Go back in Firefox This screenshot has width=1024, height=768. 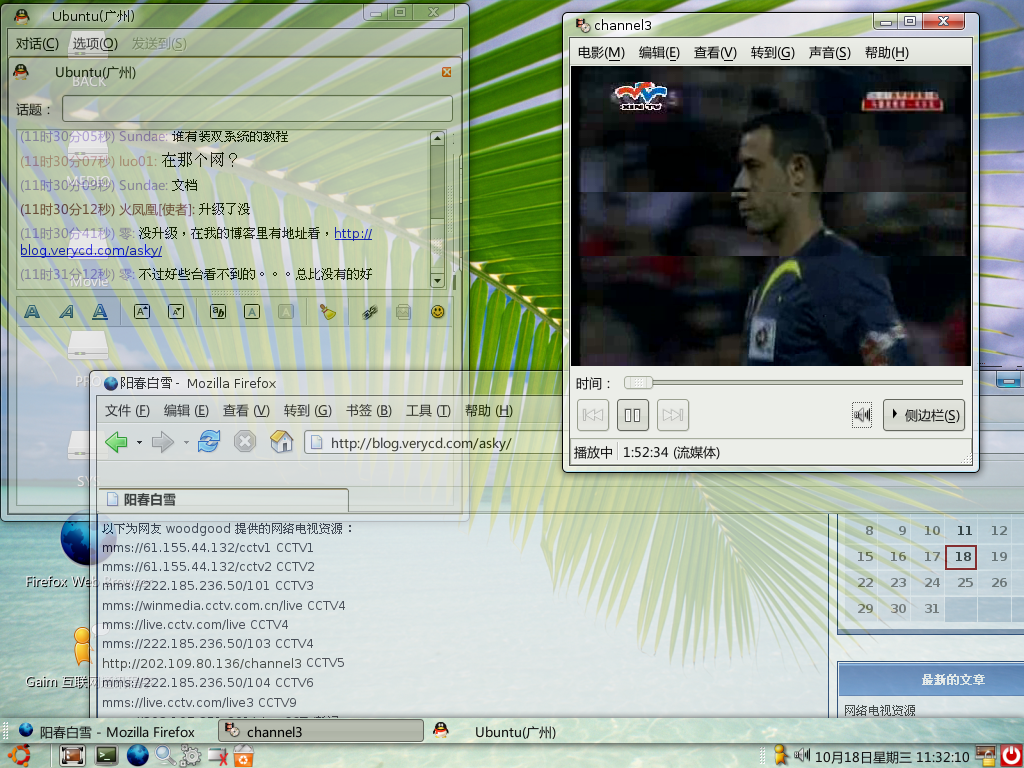pyautogui.click(x=116, y=442)
